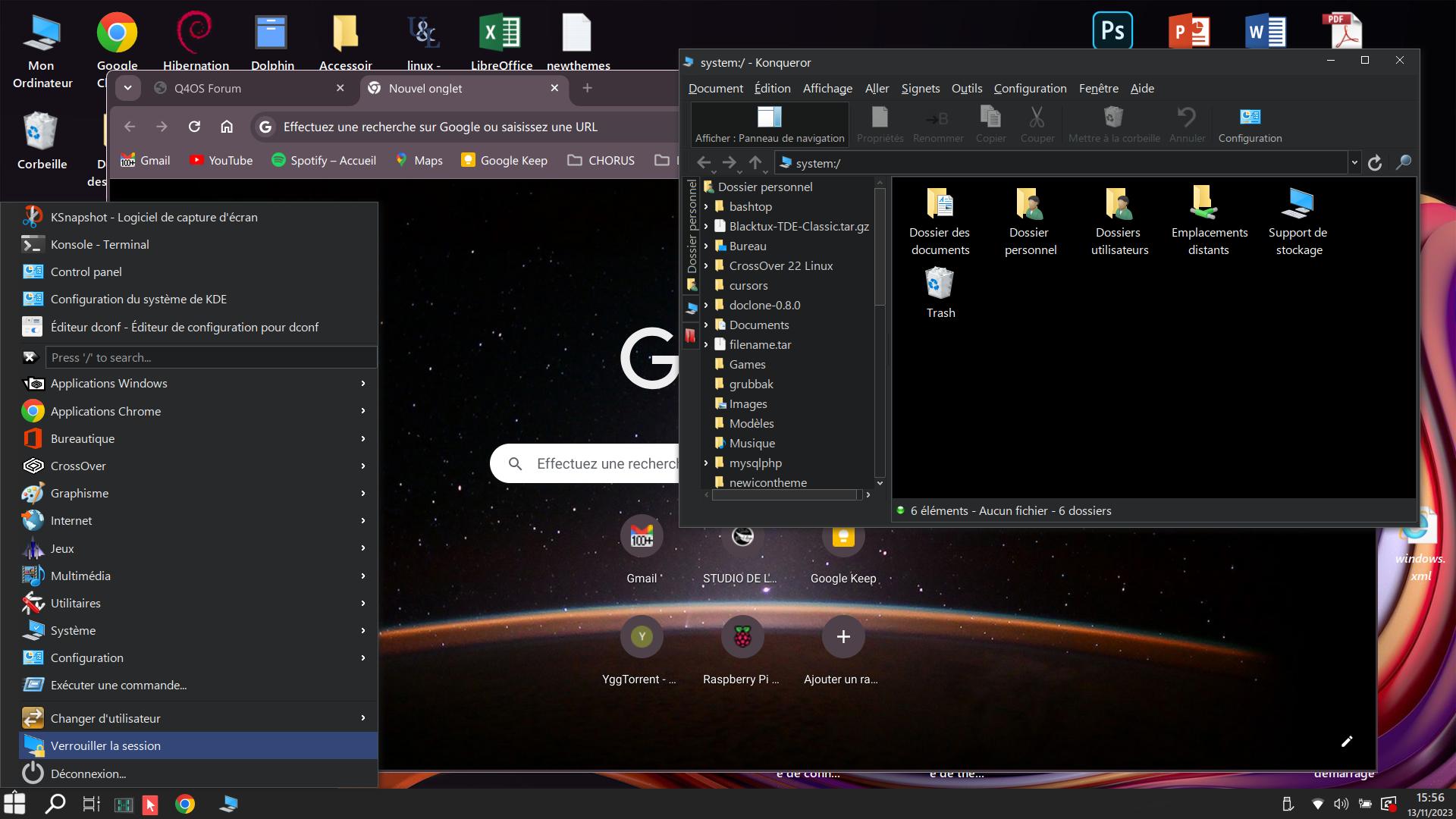Image resolution: width=1456 pixels, height=819 pixels.
Task: Toggle the Konqueror navigation panel
Action: (769, 124)
